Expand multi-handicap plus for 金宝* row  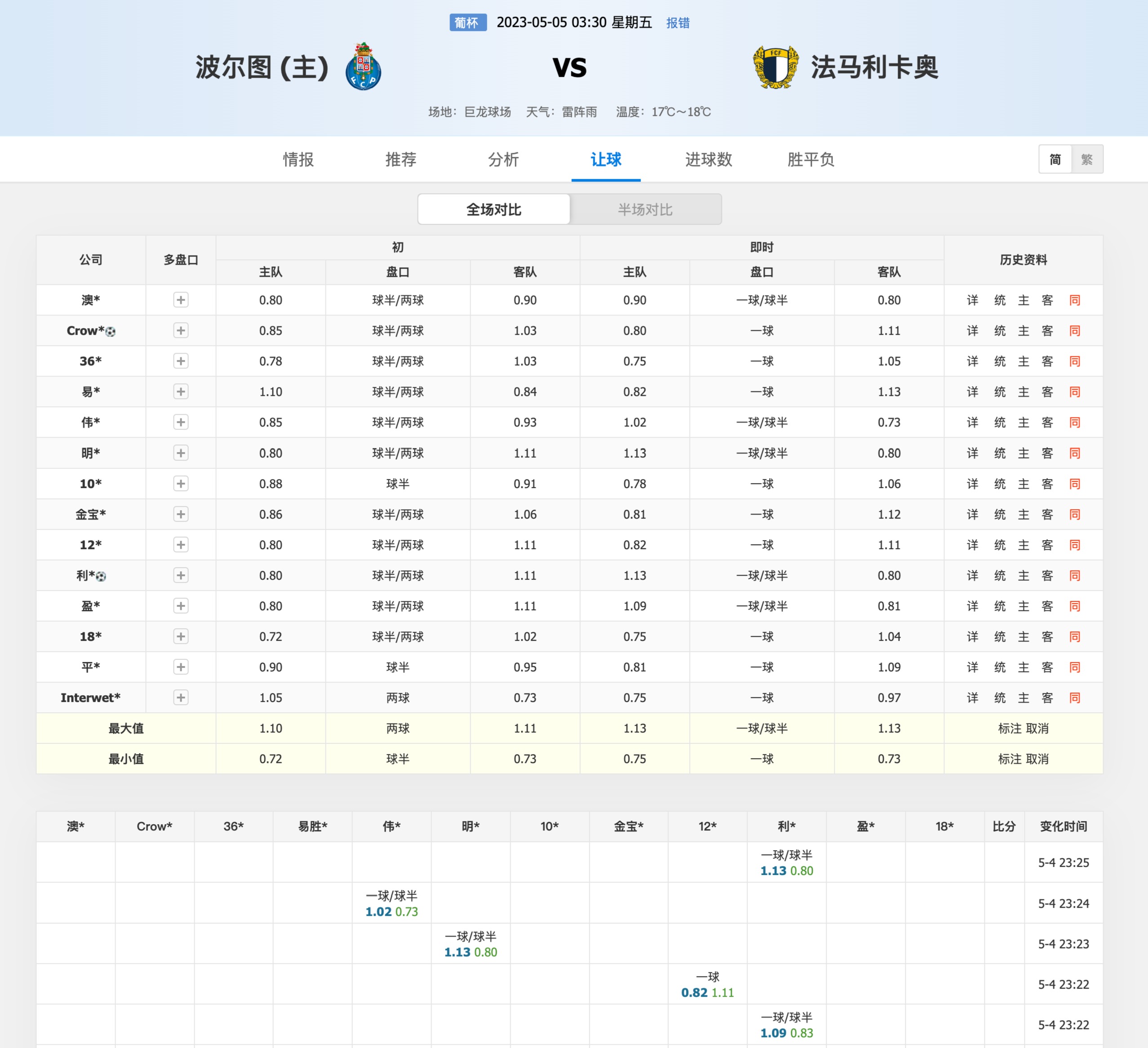pos(181,515)
